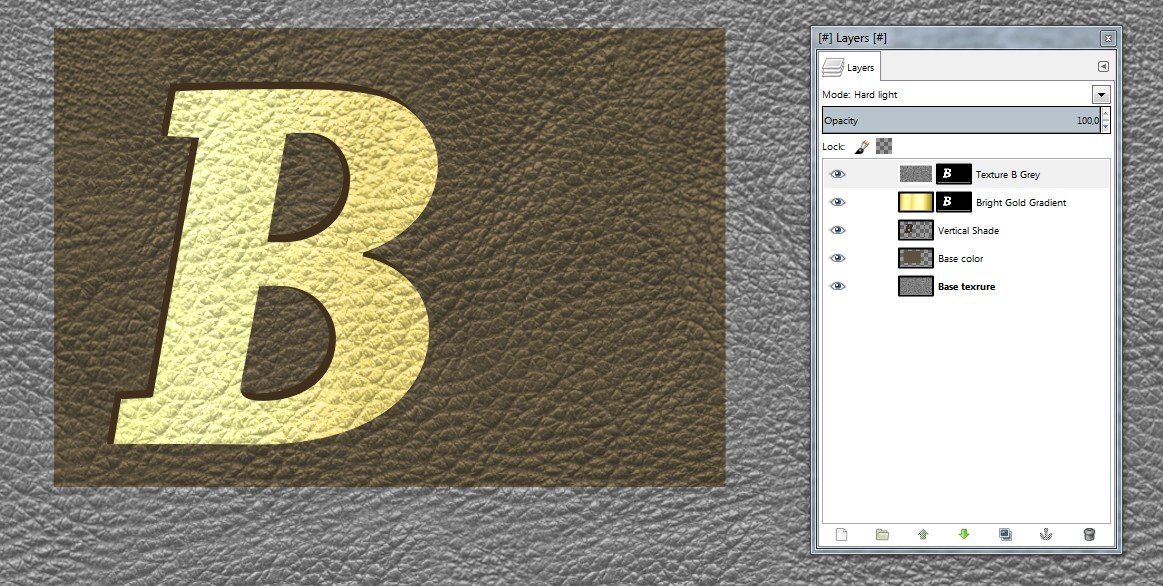Duplicate the selected layer
Viewport: 1163px width, 586px height.
(1005, 534)
